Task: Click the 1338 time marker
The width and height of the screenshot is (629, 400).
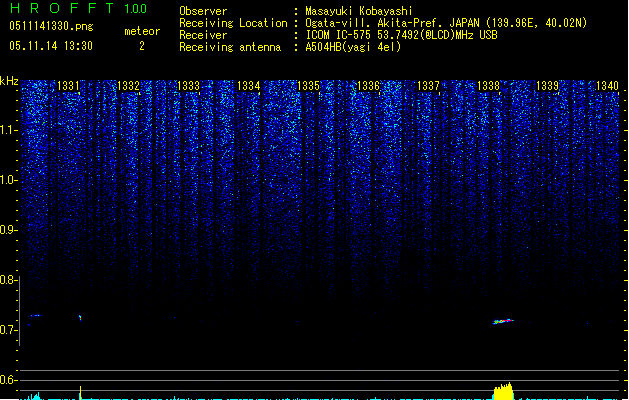Action: tap(489, 86)
